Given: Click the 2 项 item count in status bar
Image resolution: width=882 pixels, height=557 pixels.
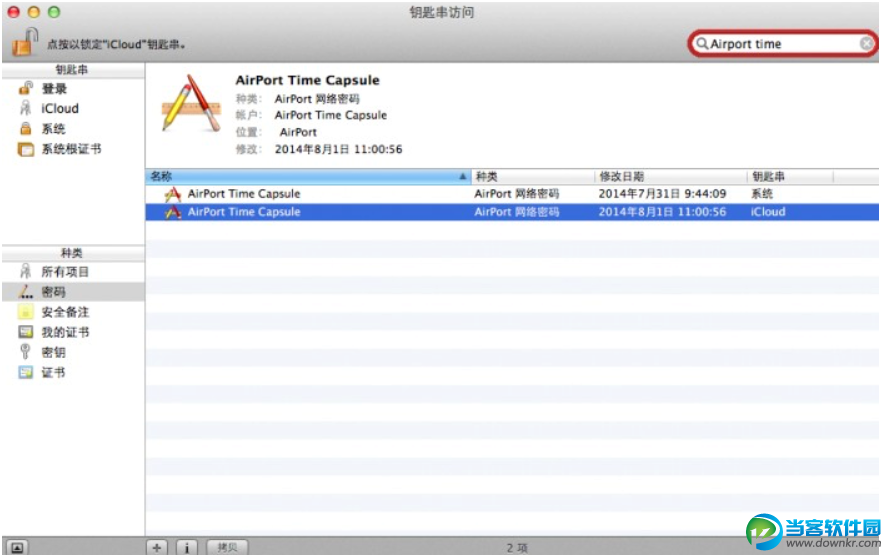Looking at the screenshot, I should pos(517,548).
